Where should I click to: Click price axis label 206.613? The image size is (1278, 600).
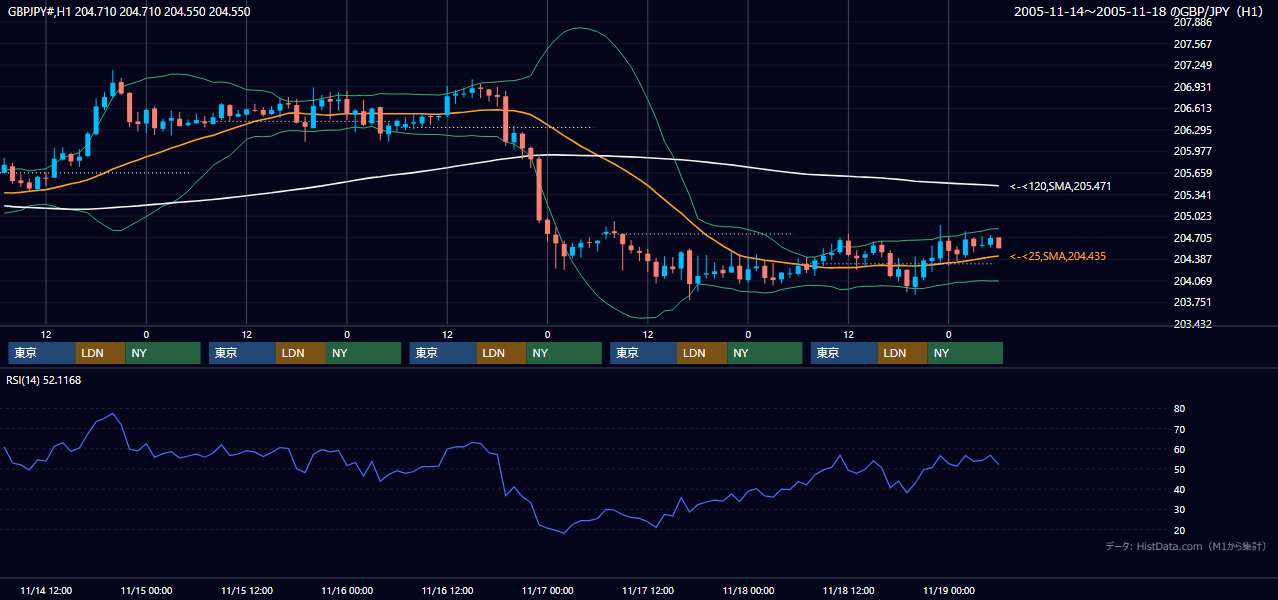(1192, 108)
